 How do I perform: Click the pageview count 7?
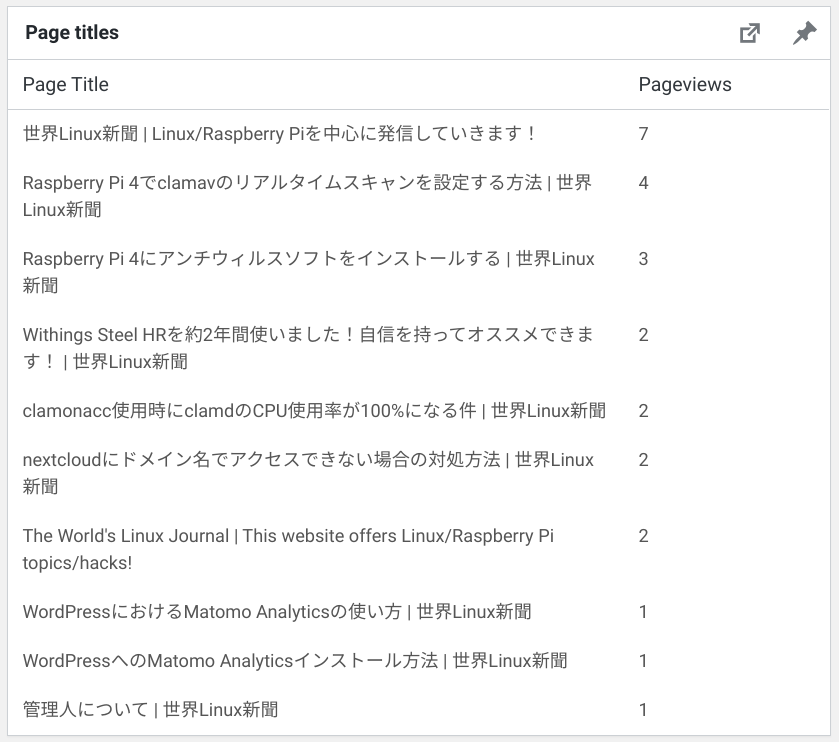tap(643, 134)
